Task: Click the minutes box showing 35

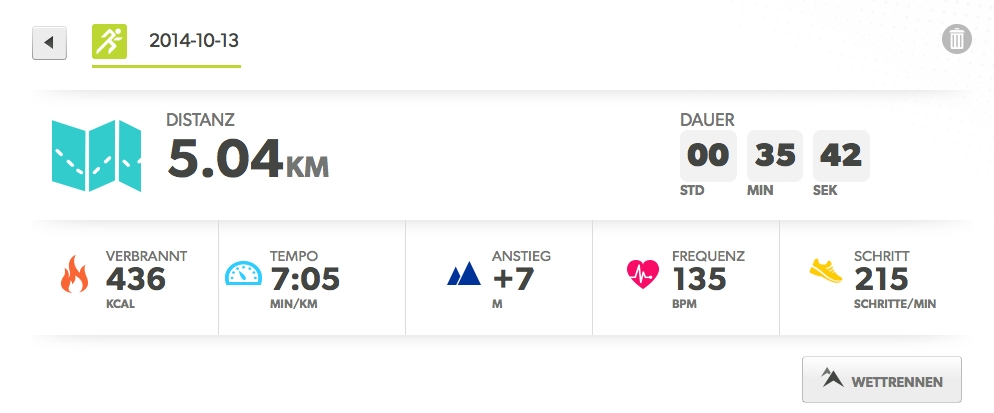Action: [775, 156]
